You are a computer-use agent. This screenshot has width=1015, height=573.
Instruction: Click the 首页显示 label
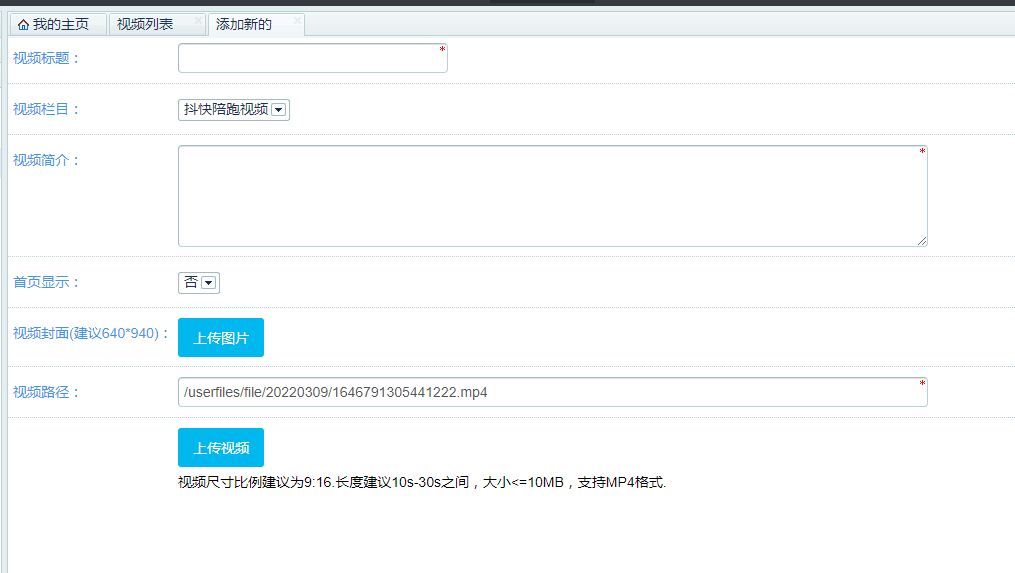pos(46,282)
